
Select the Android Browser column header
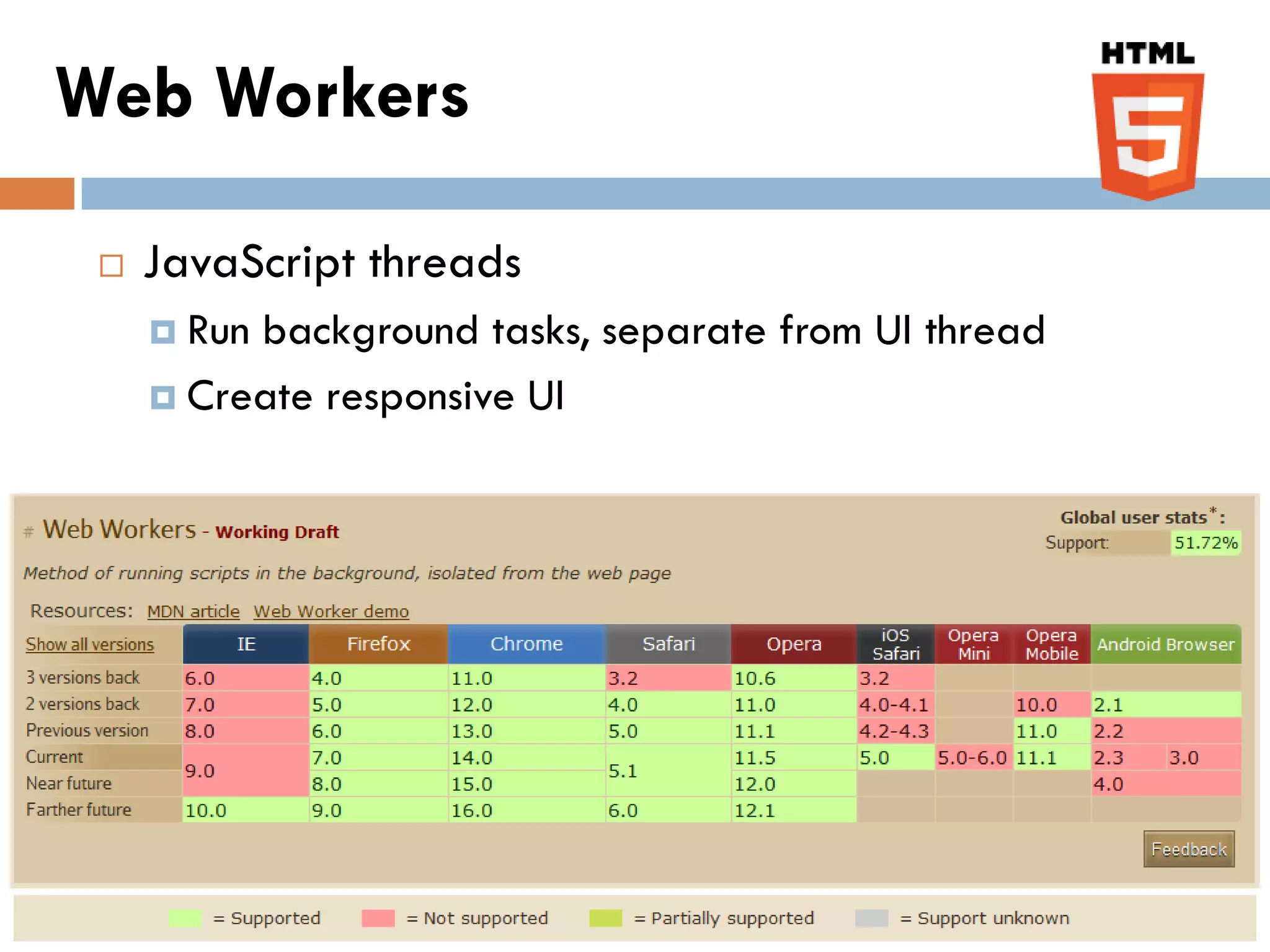[1165, 644]
